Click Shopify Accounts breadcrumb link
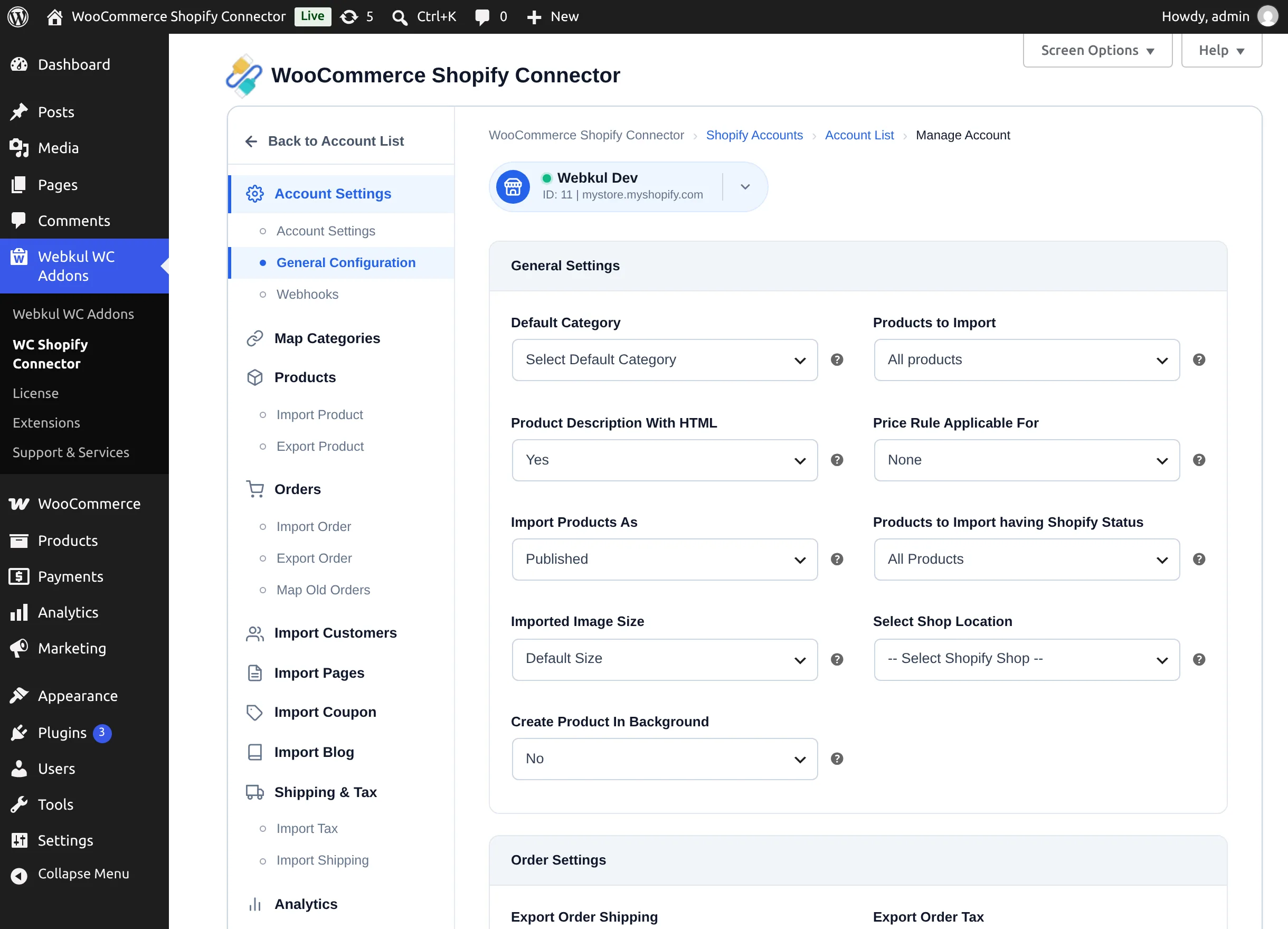 pyautogui.click(x=754, y=135)
